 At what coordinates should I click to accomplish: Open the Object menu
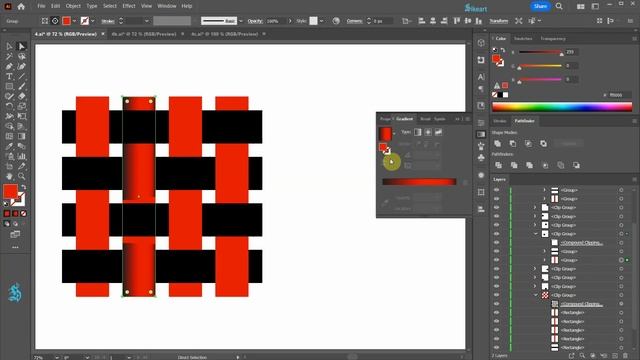pos(73,6)
